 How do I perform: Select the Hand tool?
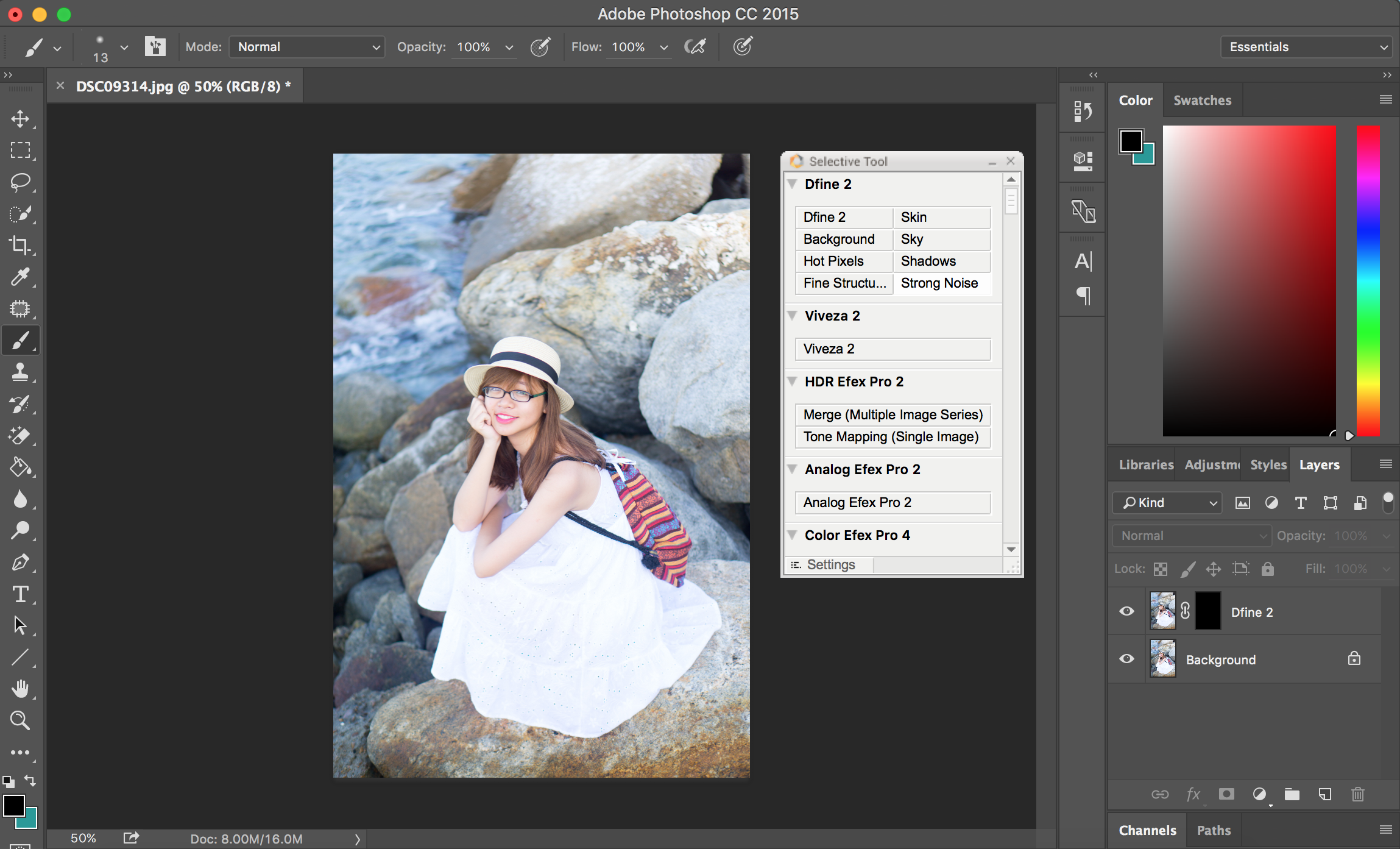pos(20,689)
